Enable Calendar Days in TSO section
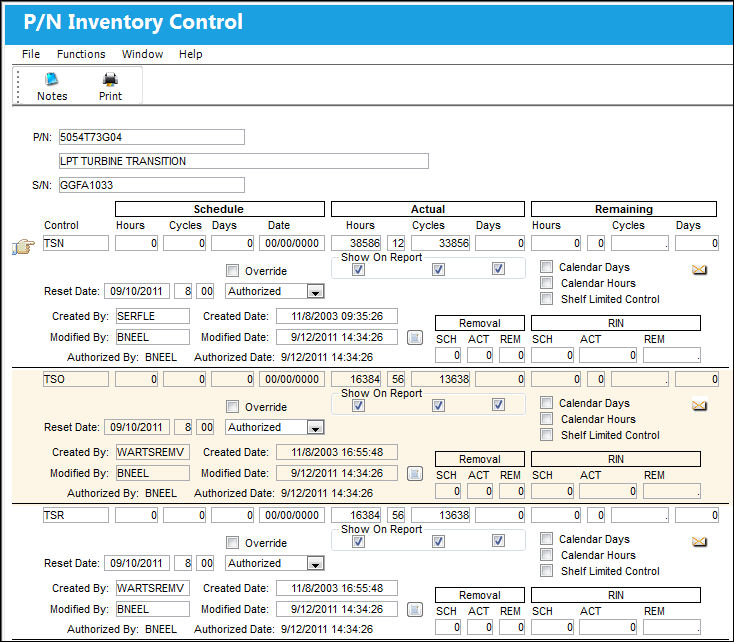734x642 pixels. (x=546, y=402)
